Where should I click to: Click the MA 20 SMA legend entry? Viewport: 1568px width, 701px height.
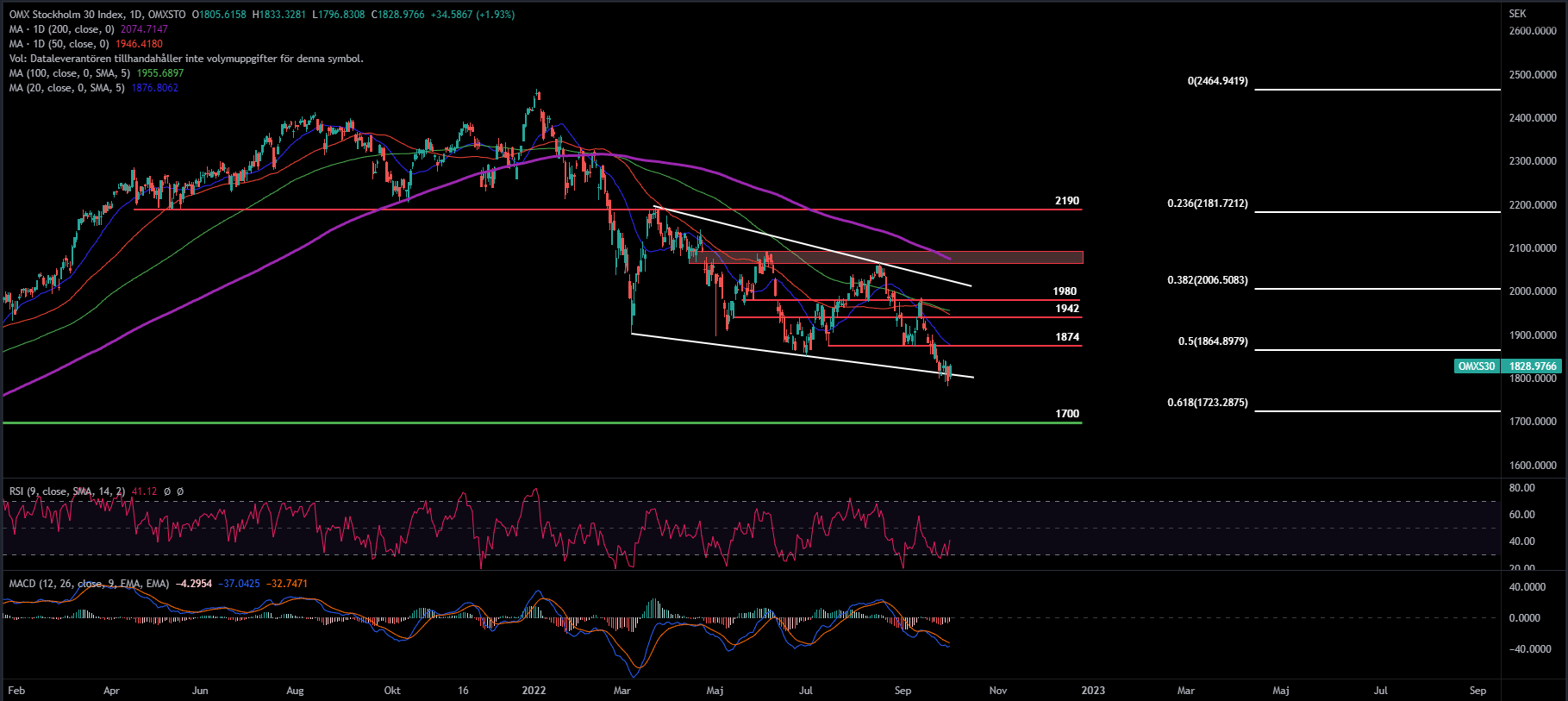(66, 88)
